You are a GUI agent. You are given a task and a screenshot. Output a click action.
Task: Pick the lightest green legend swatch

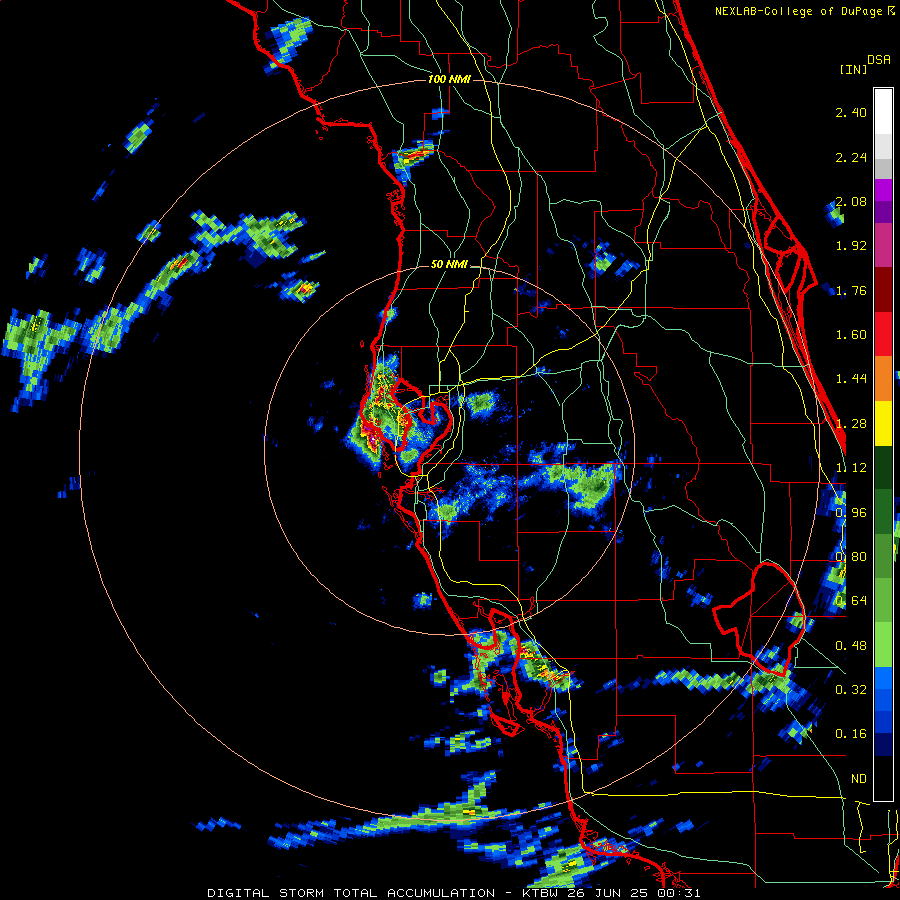(x=883, y=645)
